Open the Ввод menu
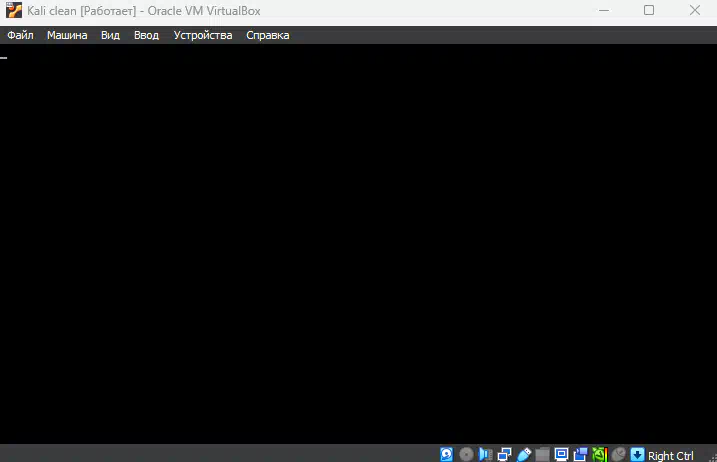The width and height of the screenshot is (717, 462). click(x=146, y=35)
